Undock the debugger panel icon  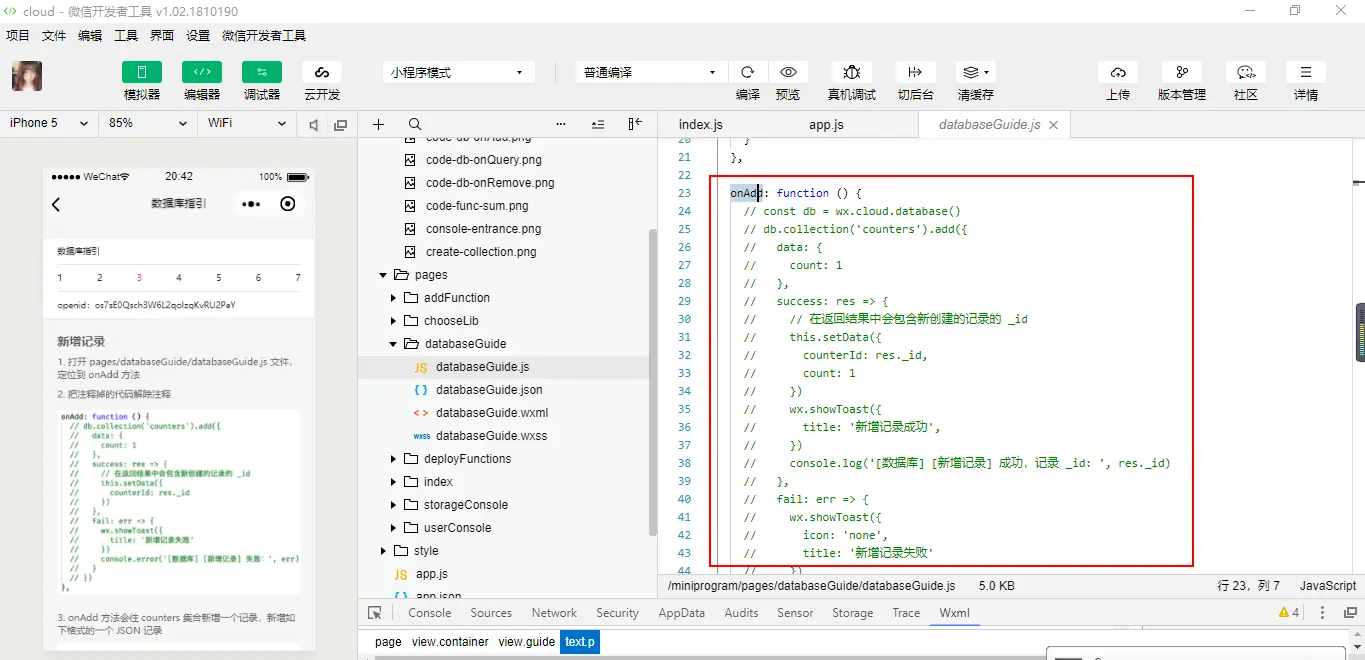click(1350, 613)
